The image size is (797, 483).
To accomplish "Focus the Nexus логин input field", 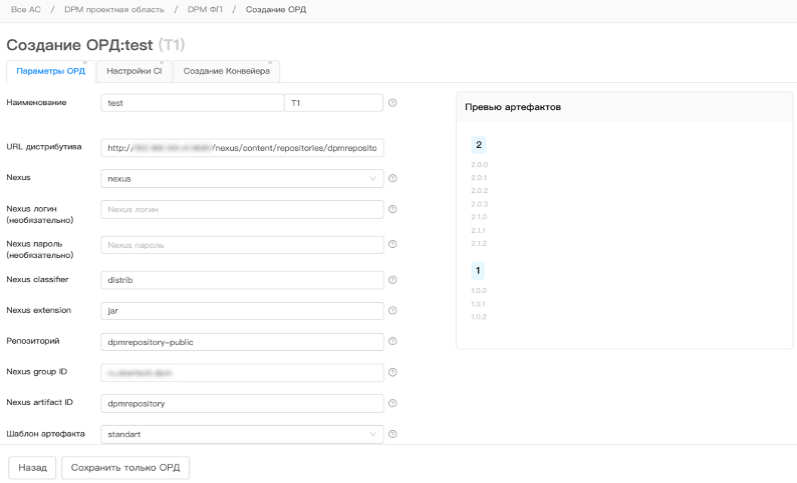I will pos(243,210).
